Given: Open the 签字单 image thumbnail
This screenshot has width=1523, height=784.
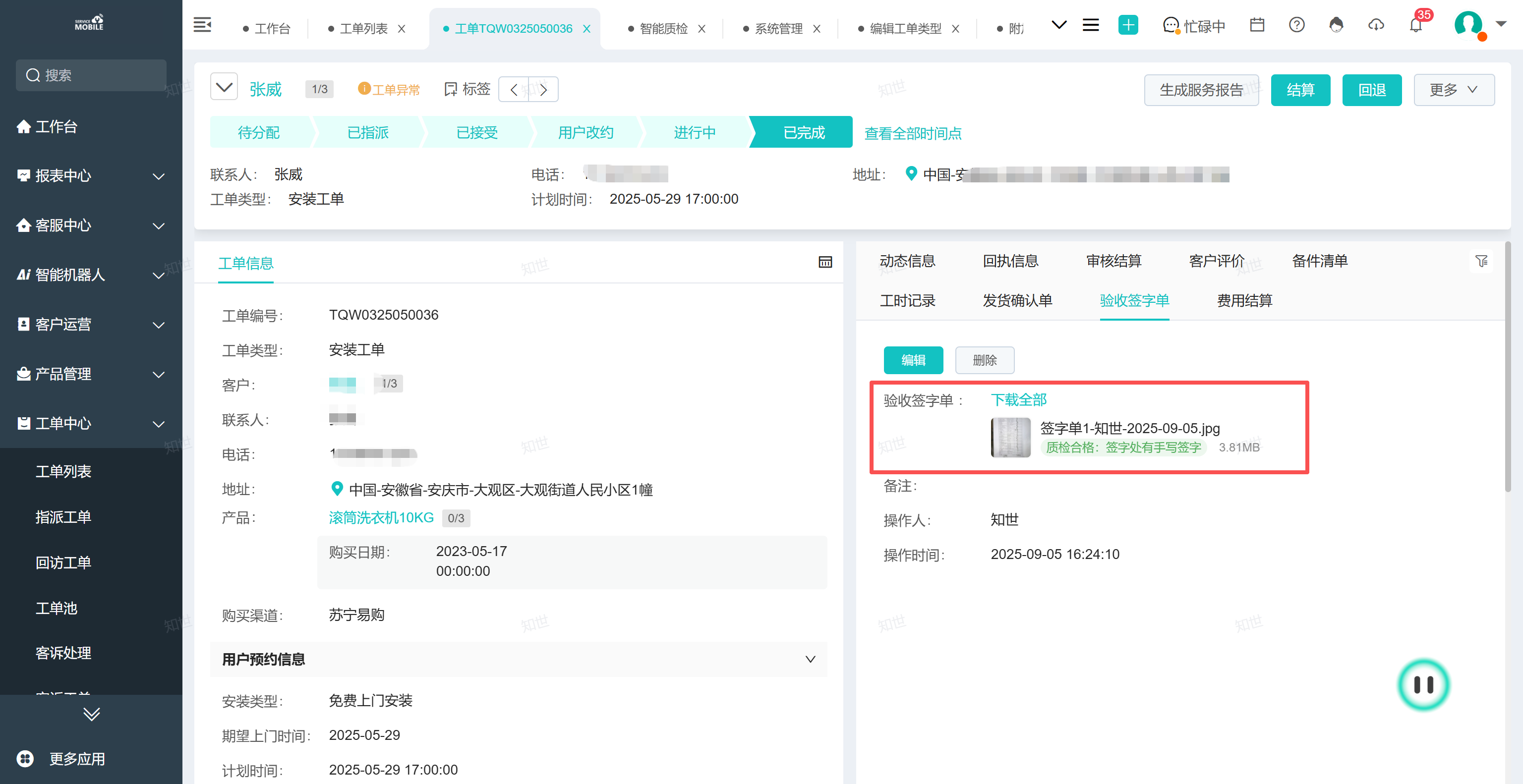Looking at the screenshot, I should (1010, 438).
